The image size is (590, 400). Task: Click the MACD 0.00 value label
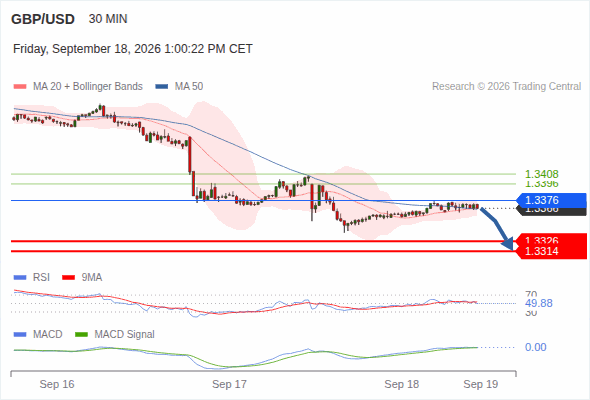(535, 347)
